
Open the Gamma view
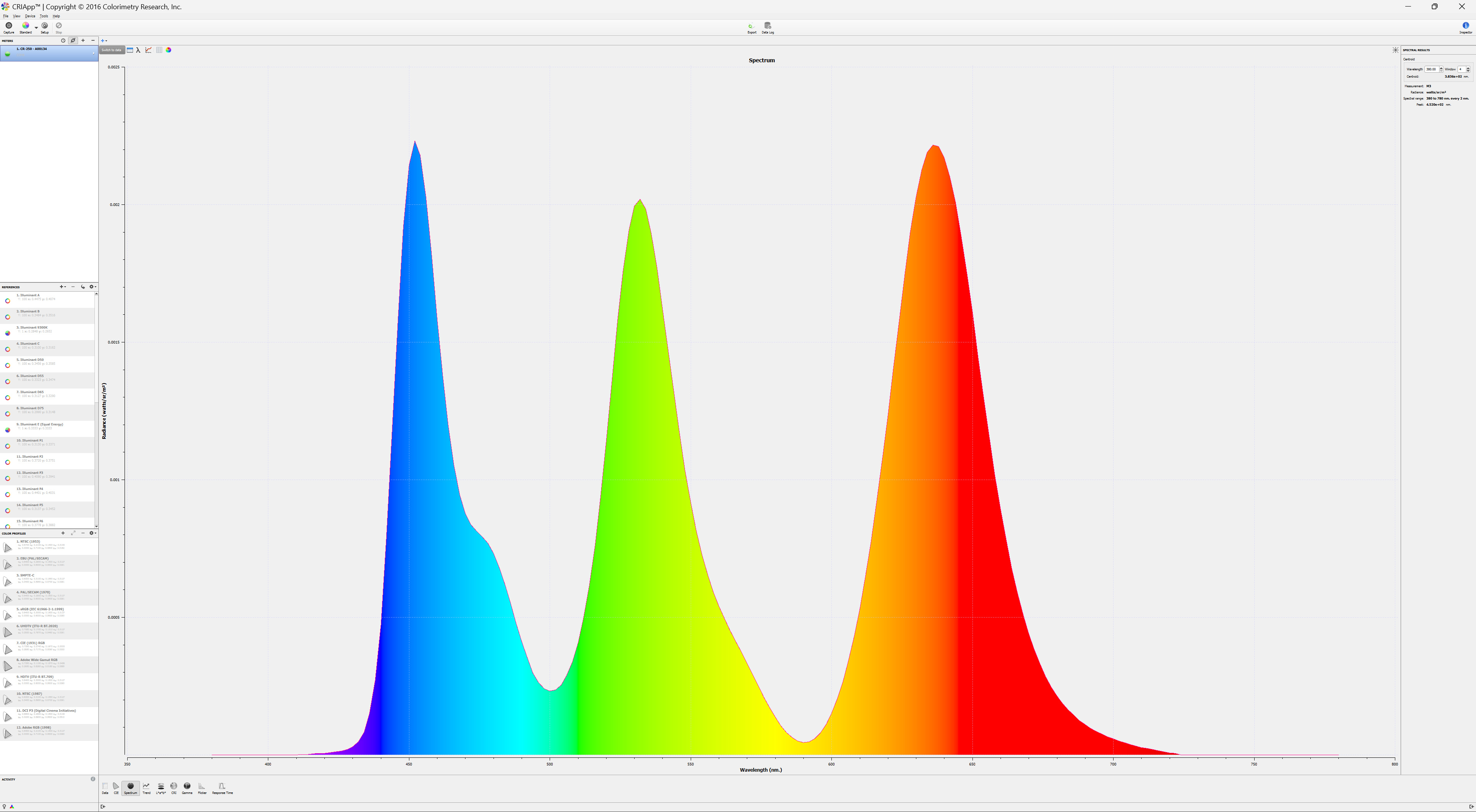(187, 787)
